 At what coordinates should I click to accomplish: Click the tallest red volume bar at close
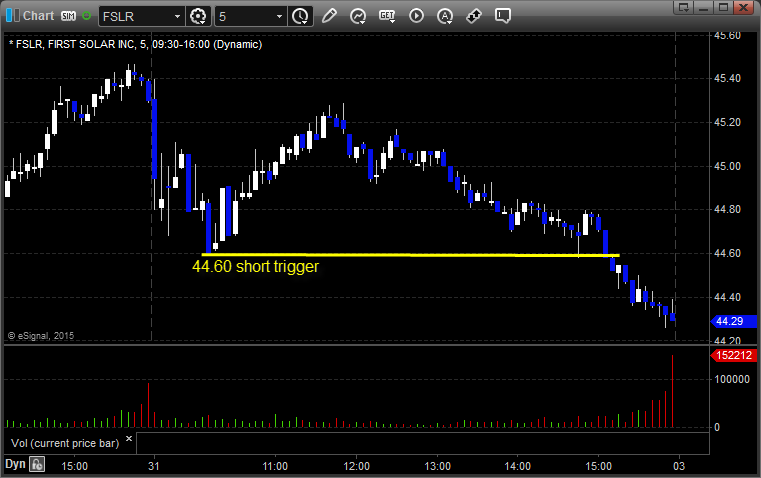pos(672,391)
